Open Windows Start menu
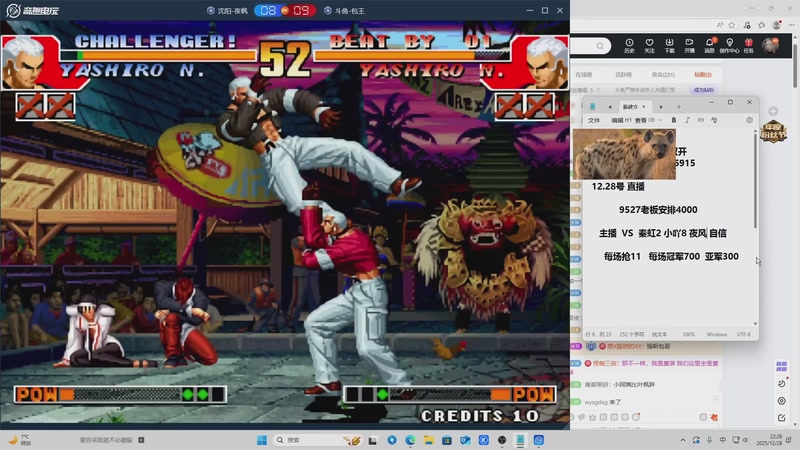This screenshot has width=800, height=450. (262, 440)
